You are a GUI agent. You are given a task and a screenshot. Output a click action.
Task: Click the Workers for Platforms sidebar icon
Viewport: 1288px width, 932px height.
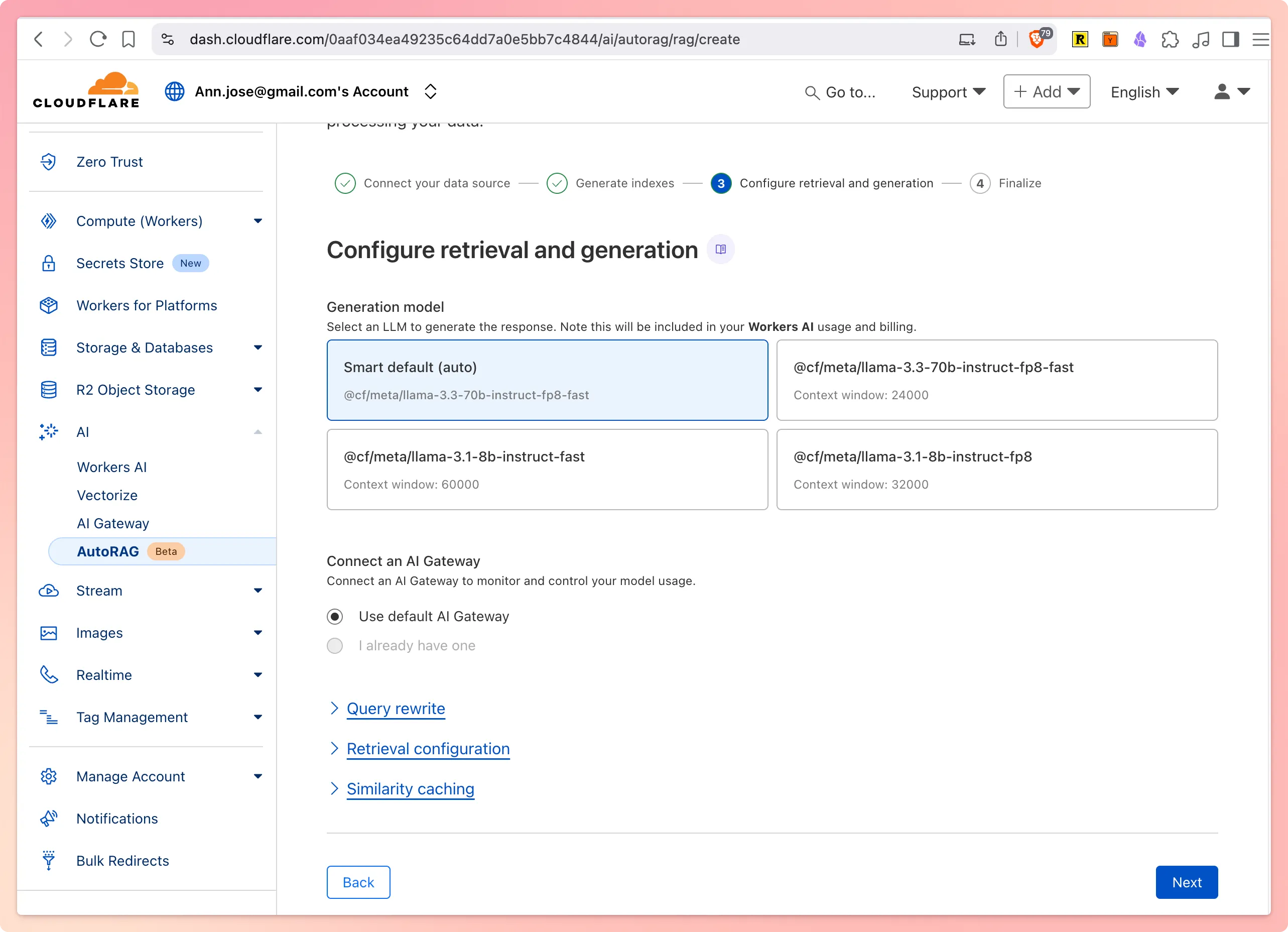pos(49,305)
